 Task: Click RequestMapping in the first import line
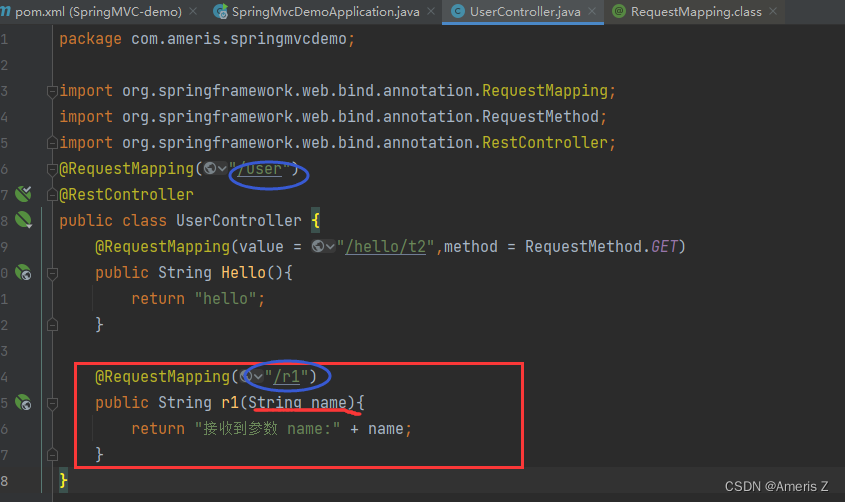pos(545,90)
